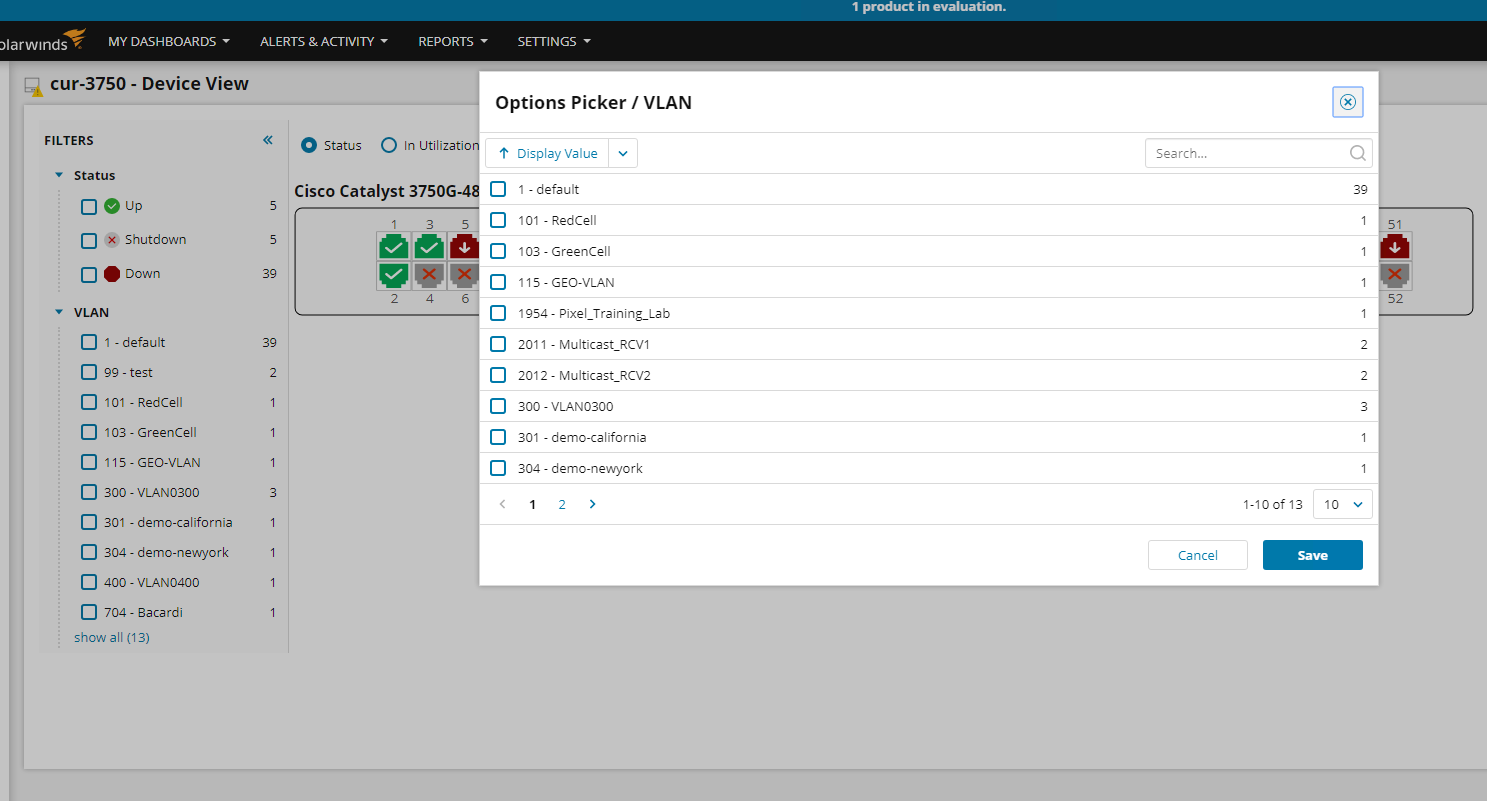1487x801 pixels.
Task: Click the red down port 5 icon
Action: (x=464, y=247)
